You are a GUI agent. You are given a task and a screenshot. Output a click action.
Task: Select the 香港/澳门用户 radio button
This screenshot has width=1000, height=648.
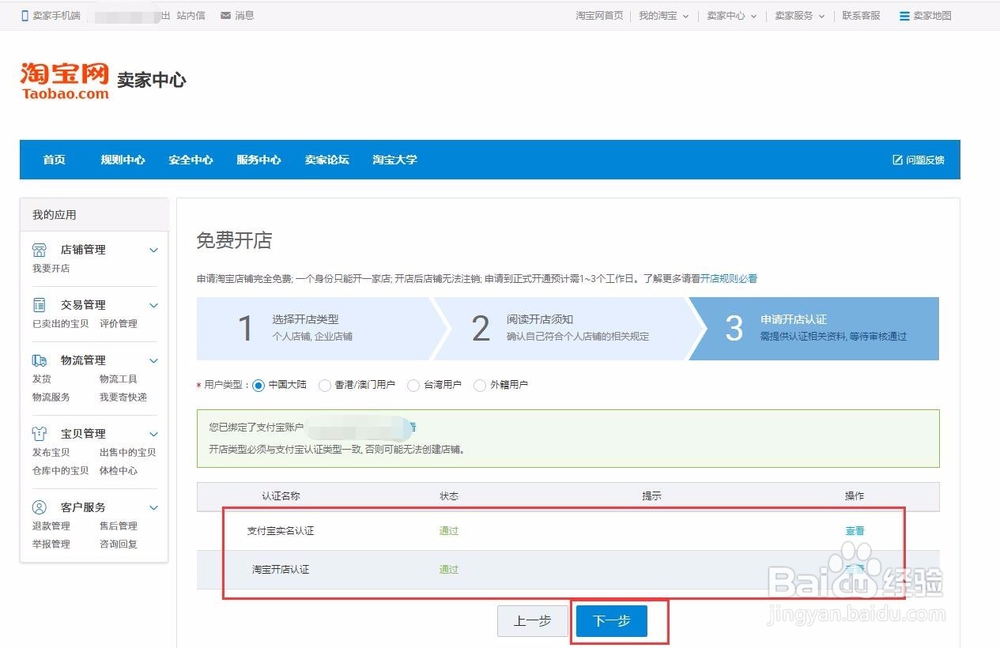325,385
